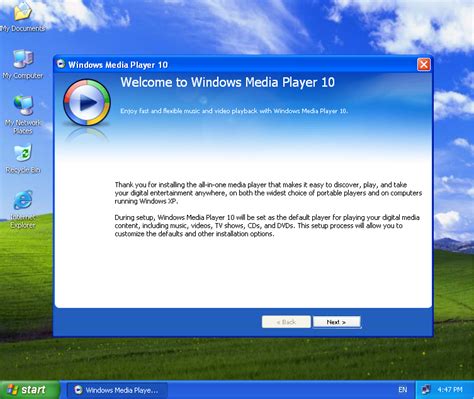Click the grayed-out < Back button

pos(286,322)
